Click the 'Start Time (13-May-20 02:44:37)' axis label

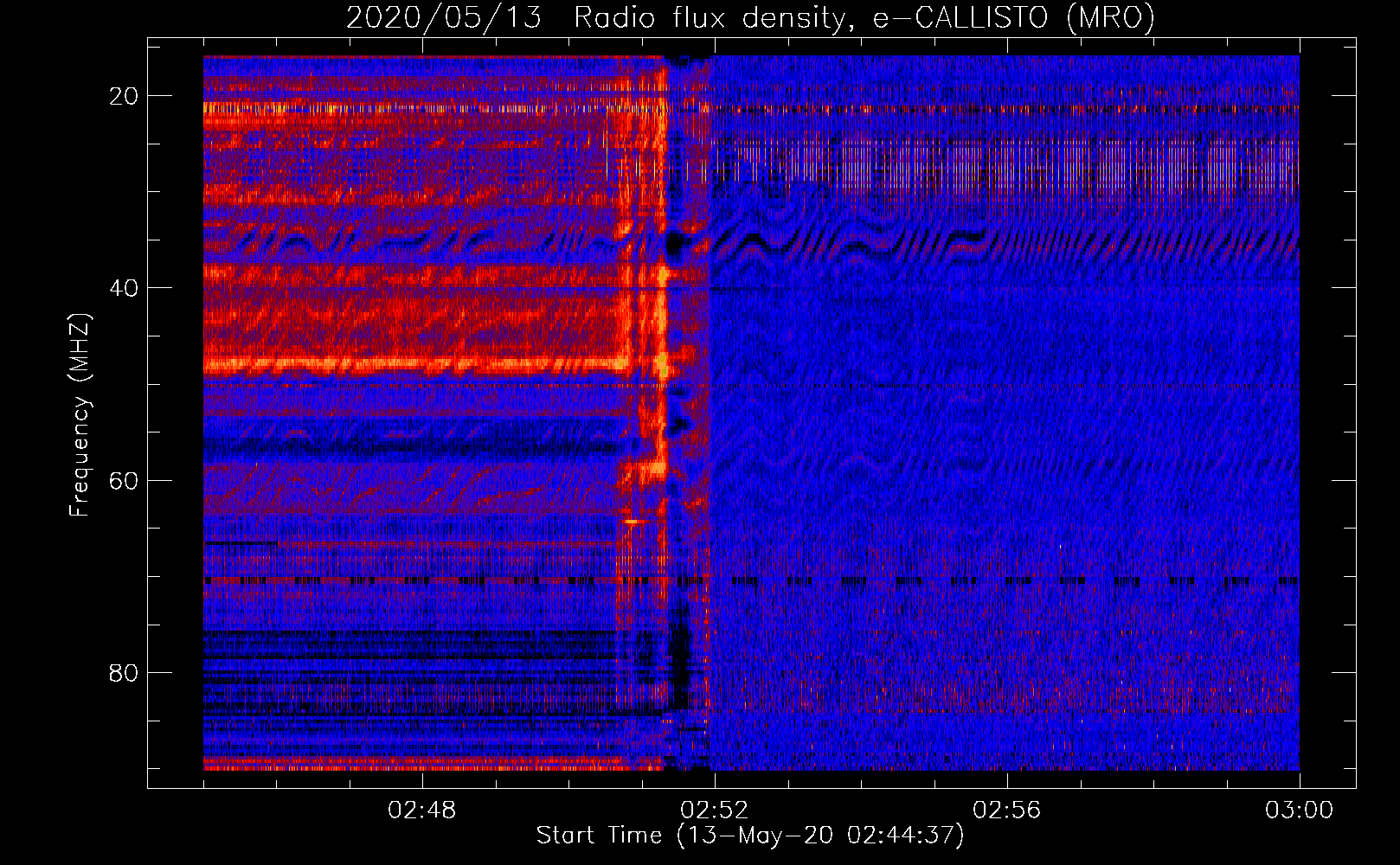pyautogui.click(x=750, y=836)
